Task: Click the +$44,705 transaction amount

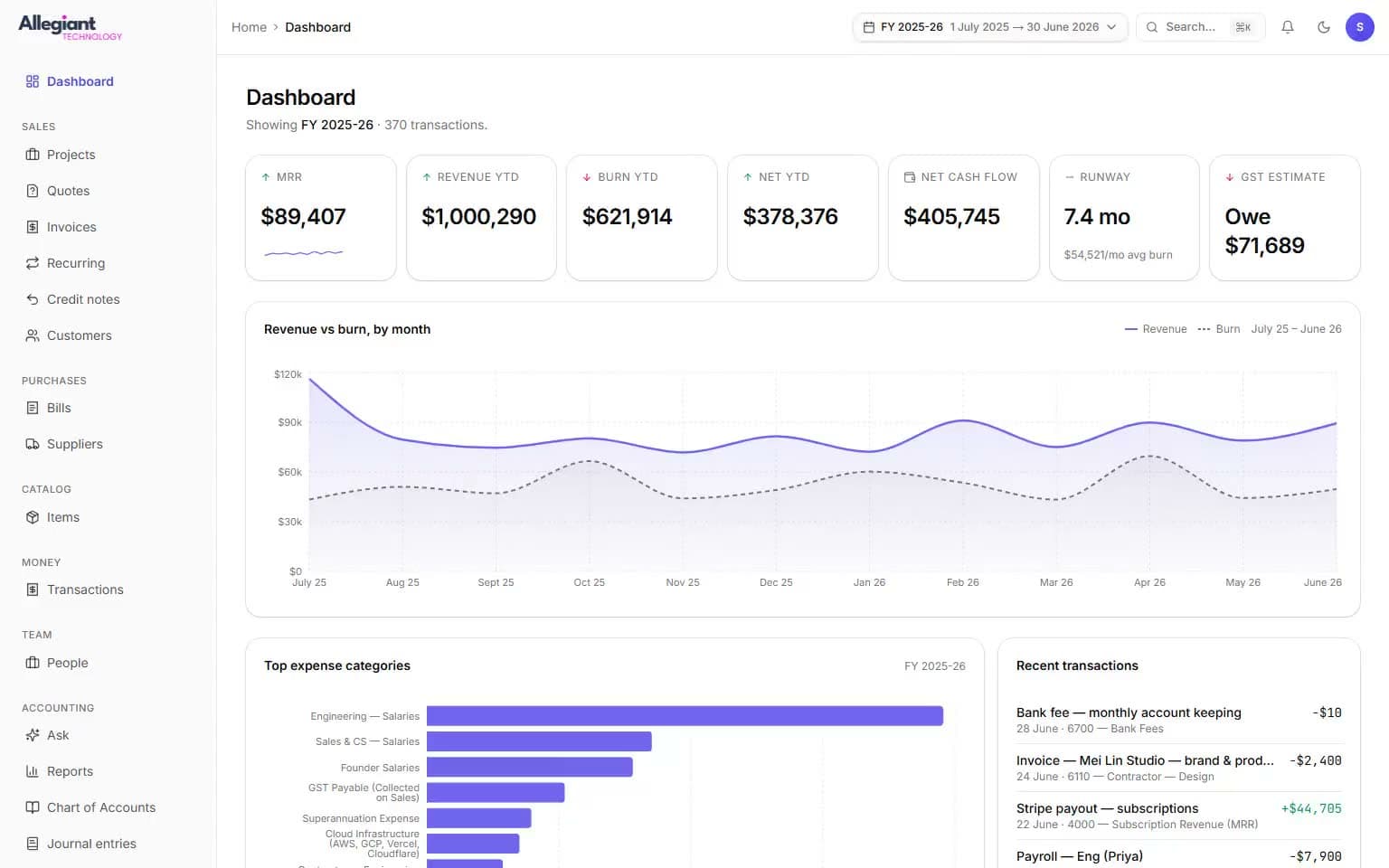Action: (1311, 808)
